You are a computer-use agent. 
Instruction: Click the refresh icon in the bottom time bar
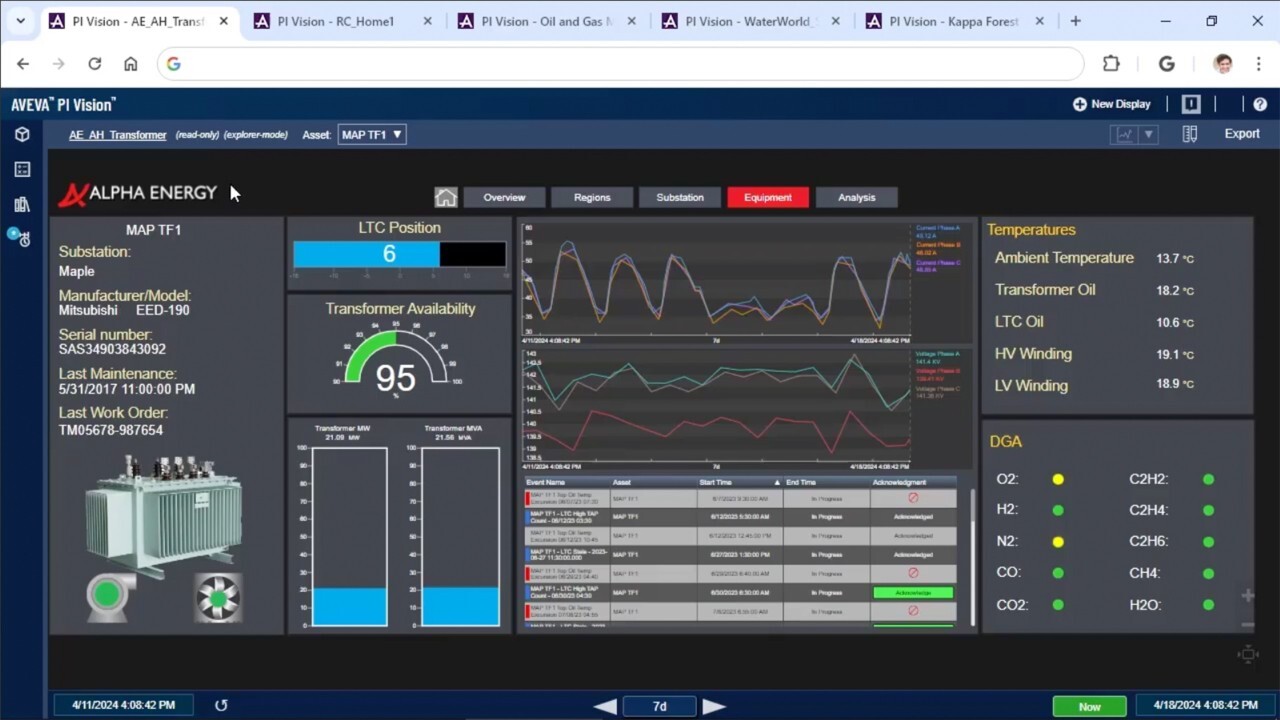(221, 705)
